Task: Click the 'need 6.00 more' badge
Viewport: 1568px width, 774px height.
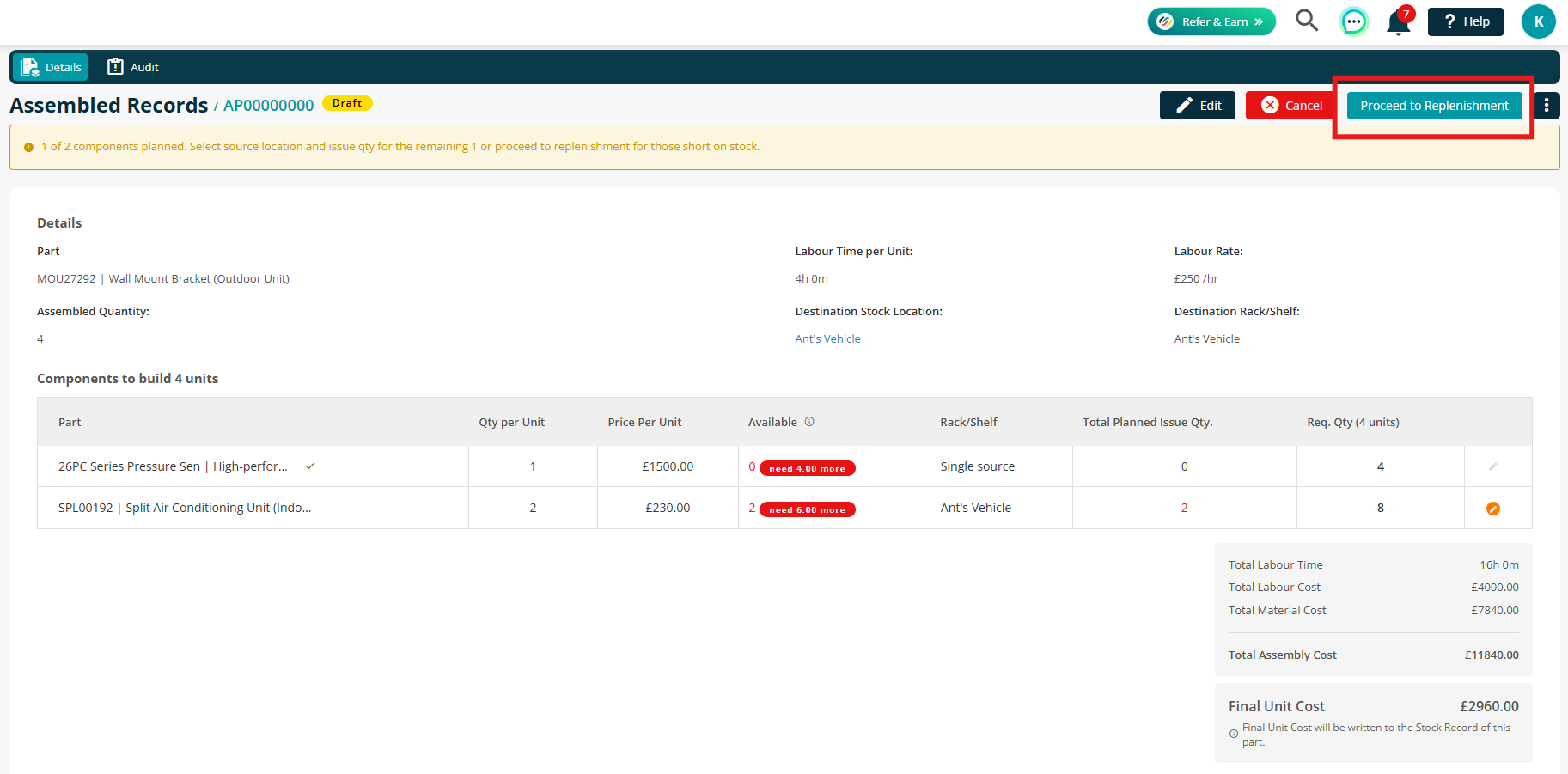Action: [807, 509]
